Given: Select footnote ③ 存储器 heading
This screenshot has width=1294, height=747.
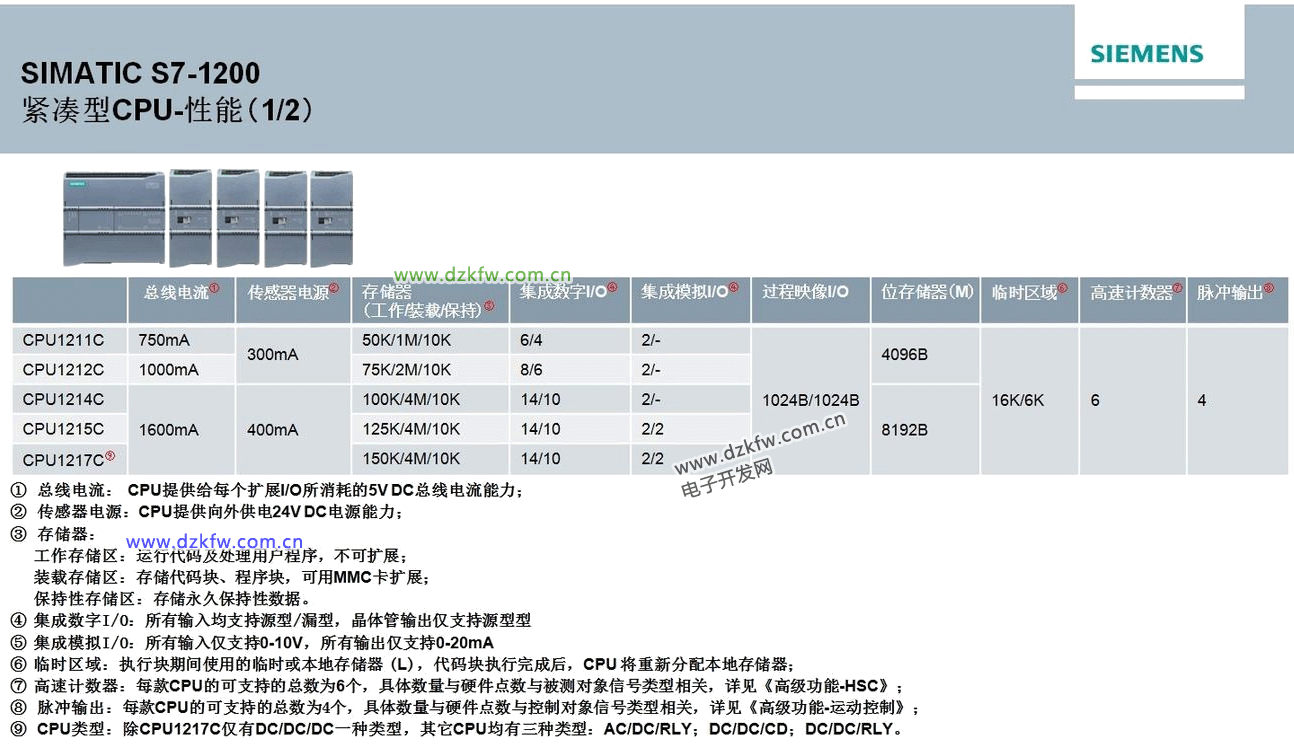Looking at the screenshot, I should click(x=53, y=534).
